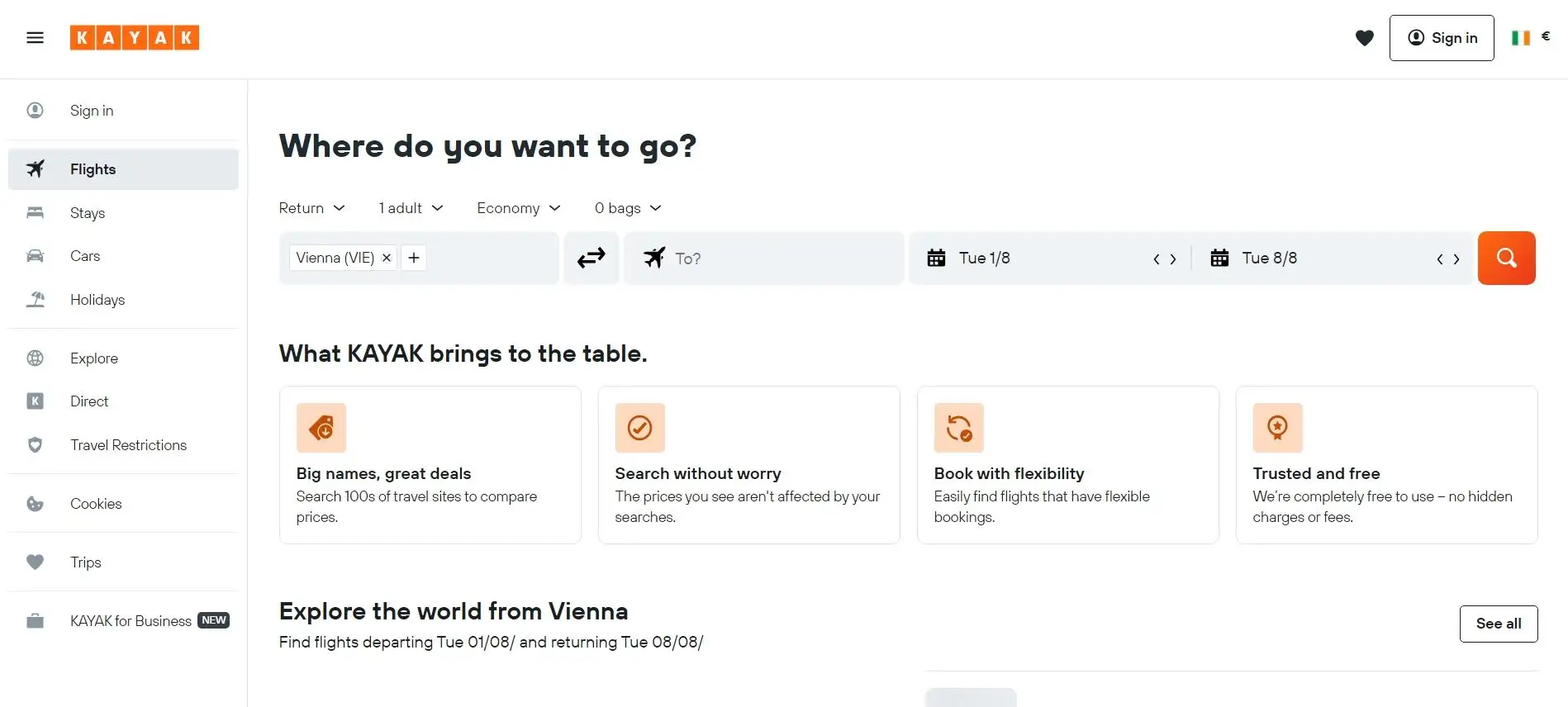The height and width of the screenshot is (707, 1568).
Task: Open saved trips heart icon in header
Action: pyautogui.click(x=1365, y=38)
